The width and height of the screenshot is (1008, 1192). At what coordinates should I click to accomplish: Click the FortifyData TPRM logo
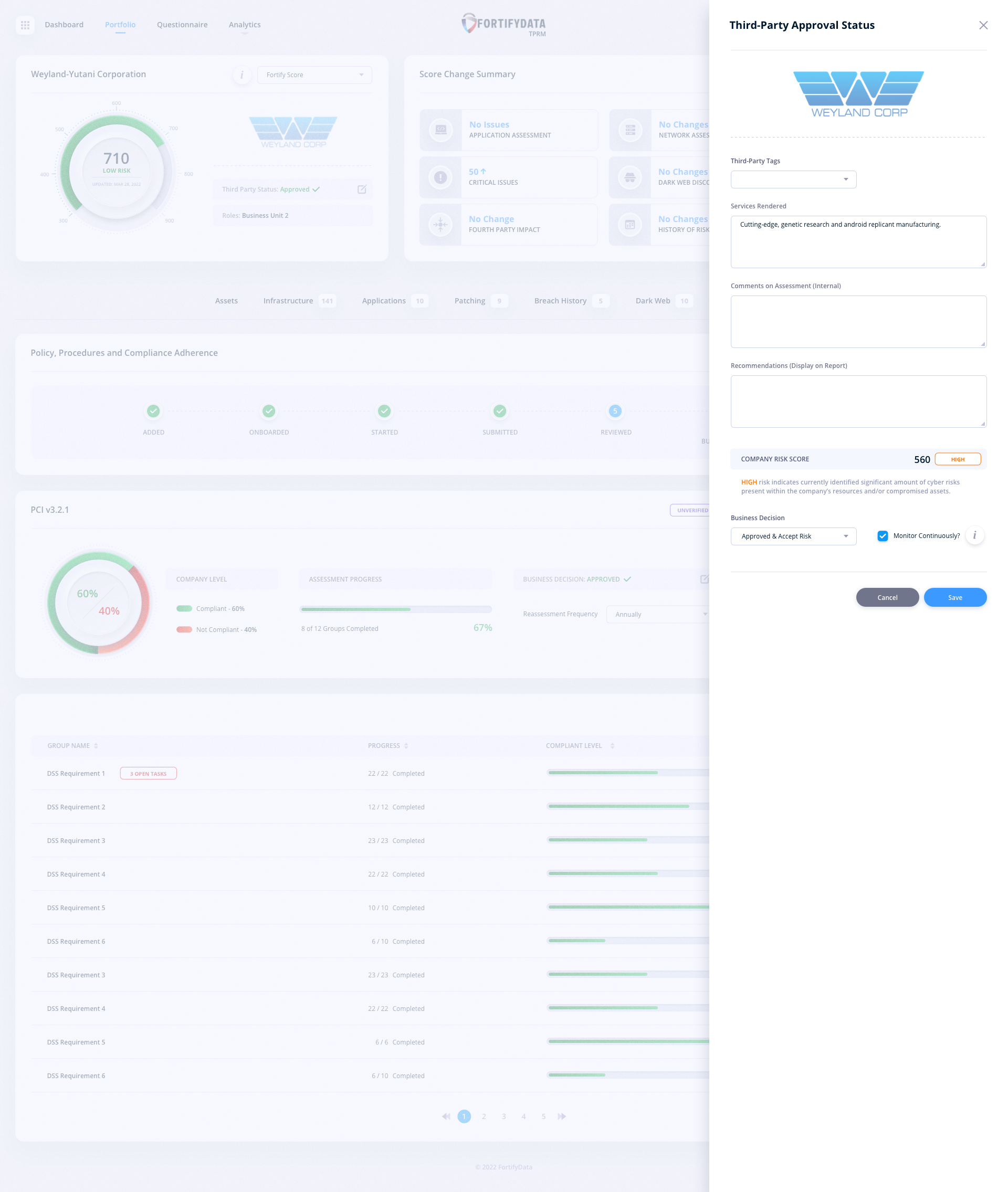click(x=502, y=25)
